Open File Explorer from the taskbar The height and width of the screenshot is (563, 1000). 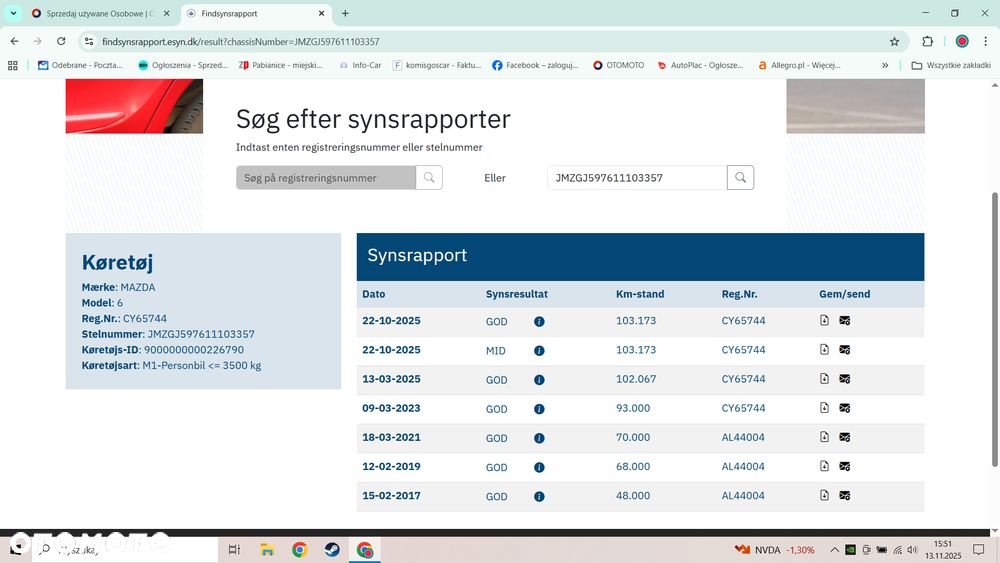(267, 550)
